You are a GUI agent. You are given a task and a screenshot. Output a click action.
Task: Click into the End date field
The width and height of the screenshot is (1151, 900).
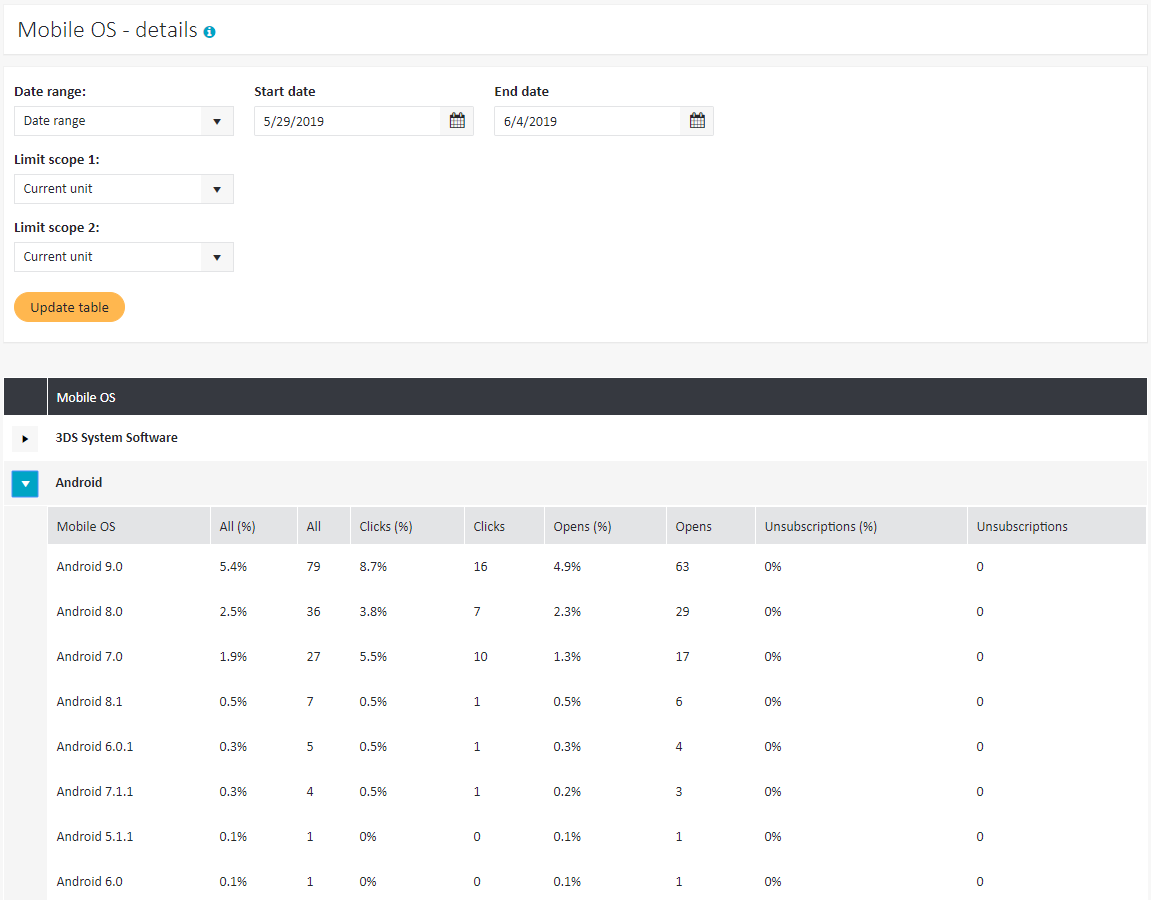pos(587,121)
